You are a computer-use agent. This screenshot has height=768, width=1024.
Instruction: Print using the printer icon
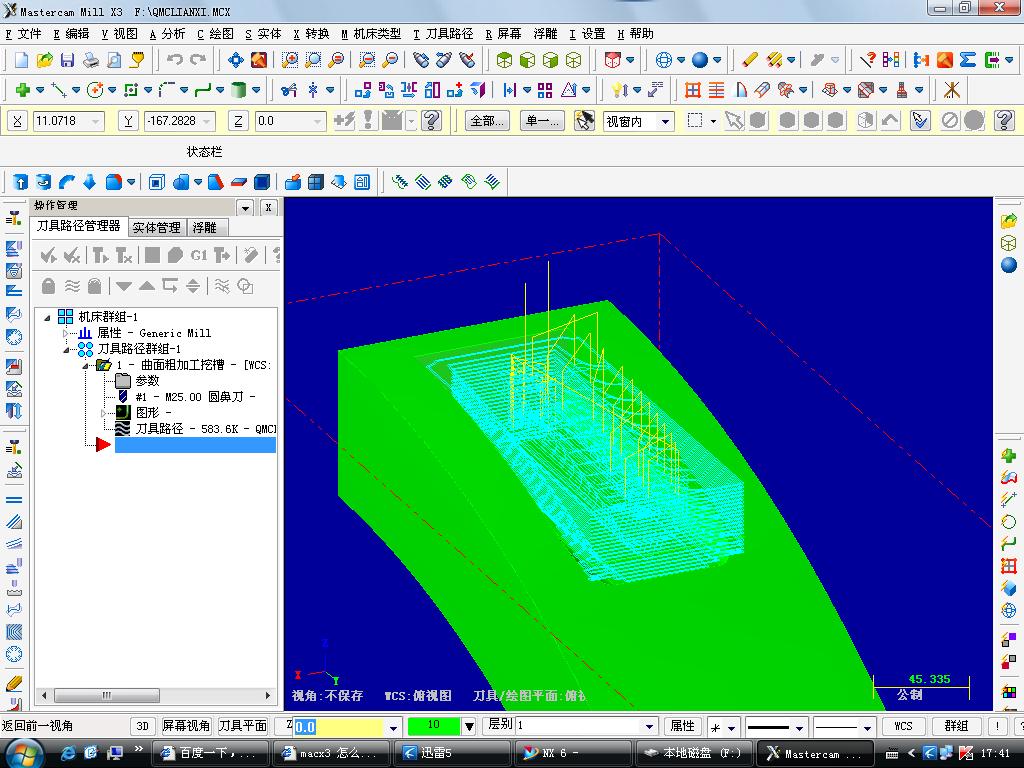pyautogui.click(x=91, y=60)
